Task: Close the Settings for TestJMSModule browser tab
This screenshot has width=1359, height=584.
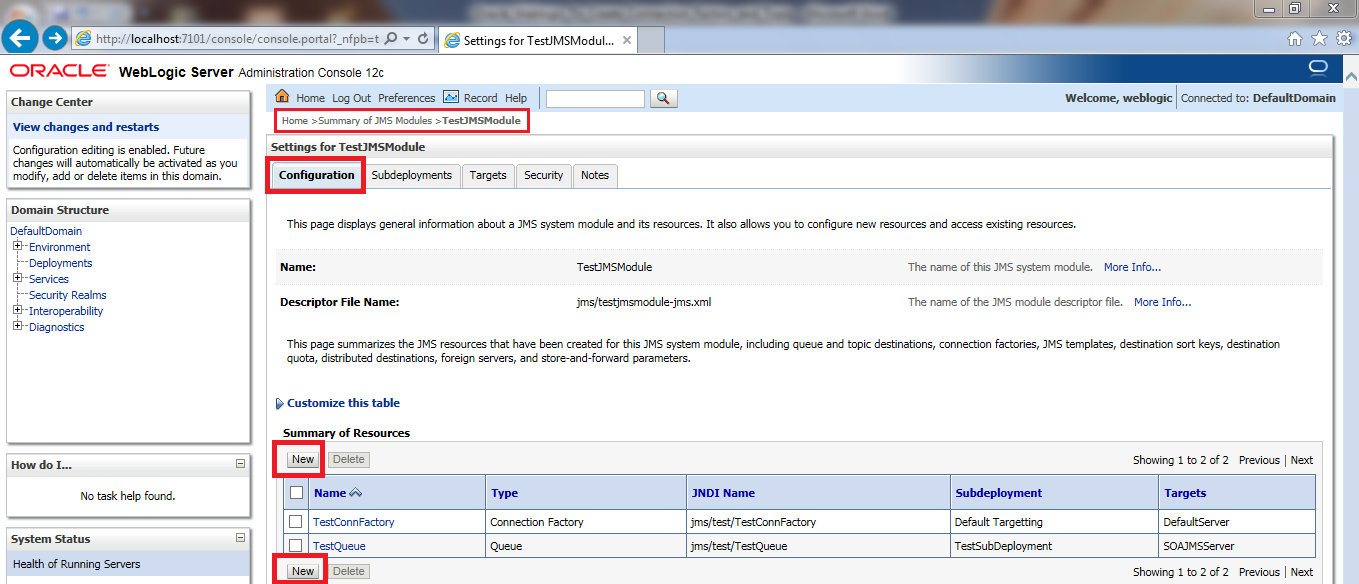Action: click(x=627, y=40)
